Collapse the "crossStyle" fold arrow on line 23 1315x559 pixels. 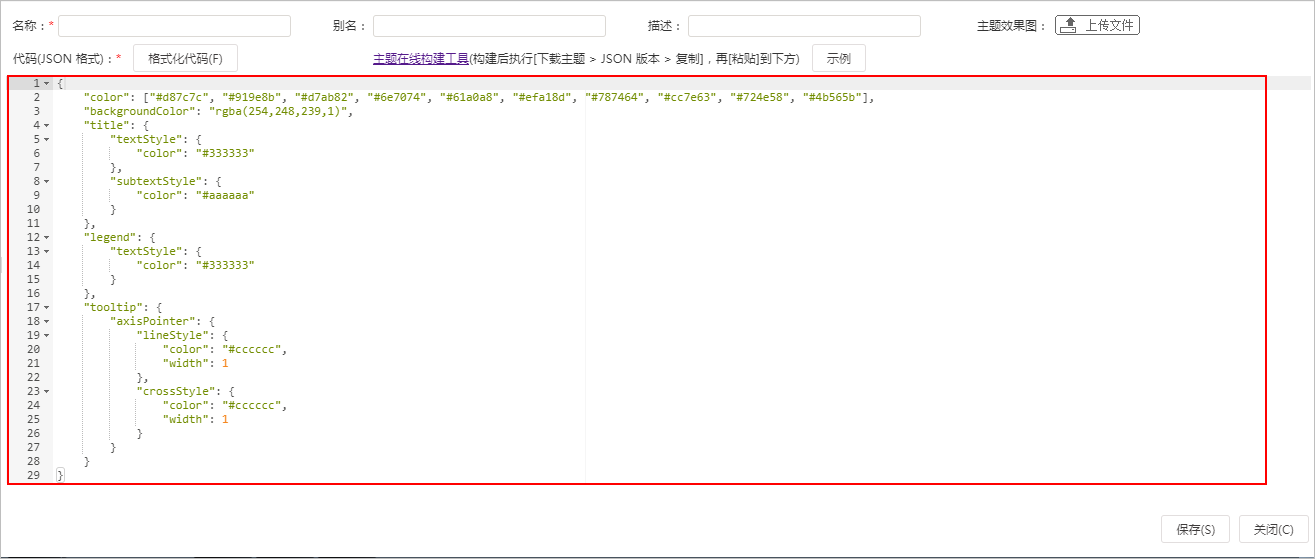pyautogui.click(x=47, y=391)
